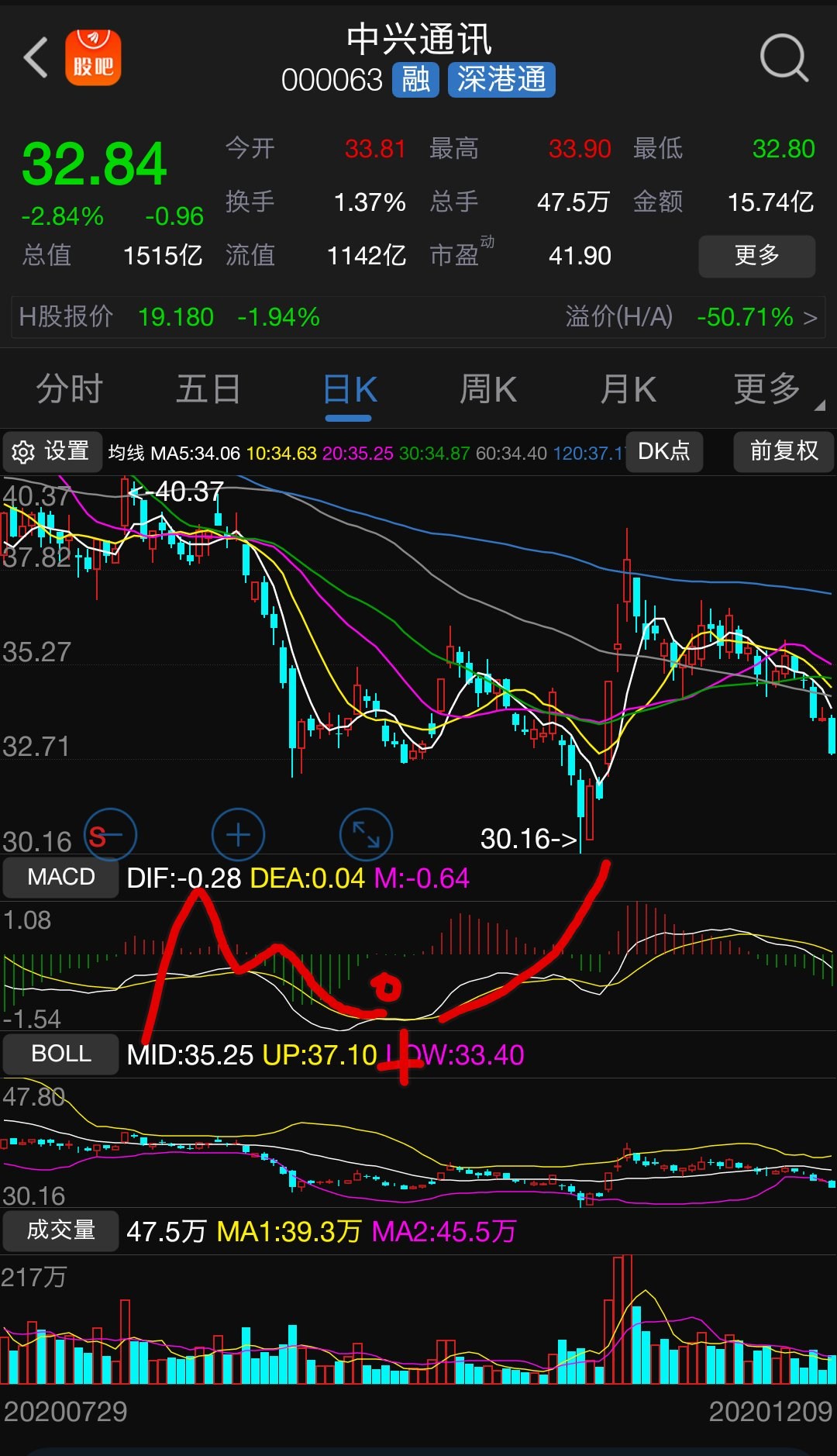
Task: Tap DIF:-0.28 MACD value
Action: 184,878
